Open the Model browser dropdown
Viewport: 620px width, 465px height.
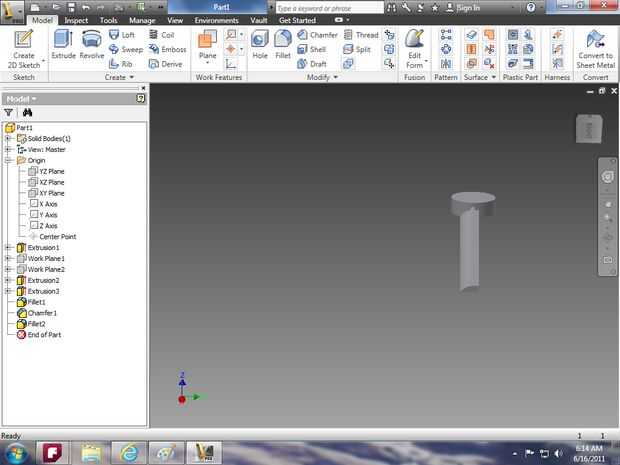pos(21,99)
